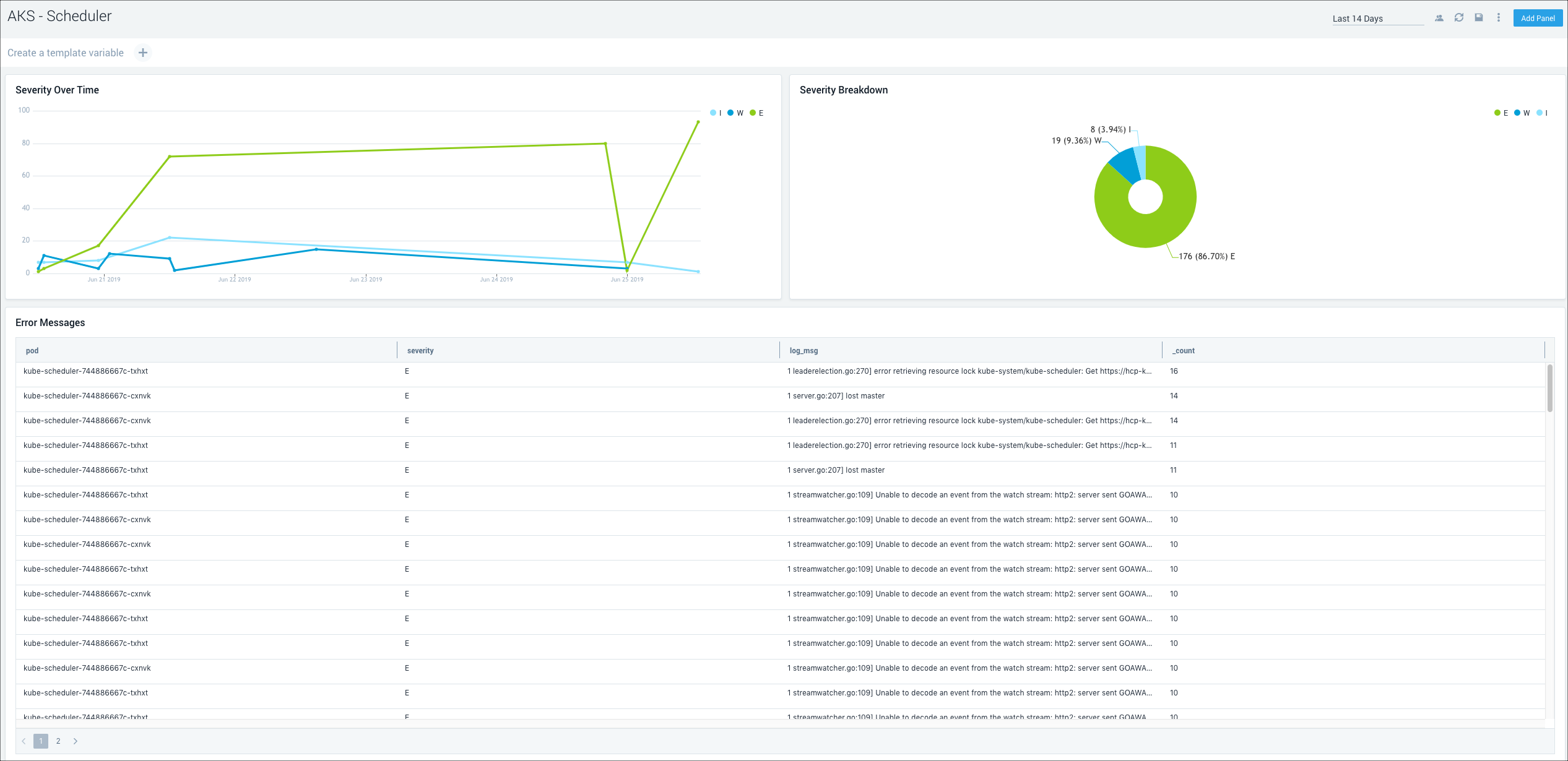
Task: Open Create a template variable
Action: pos(65,53)
